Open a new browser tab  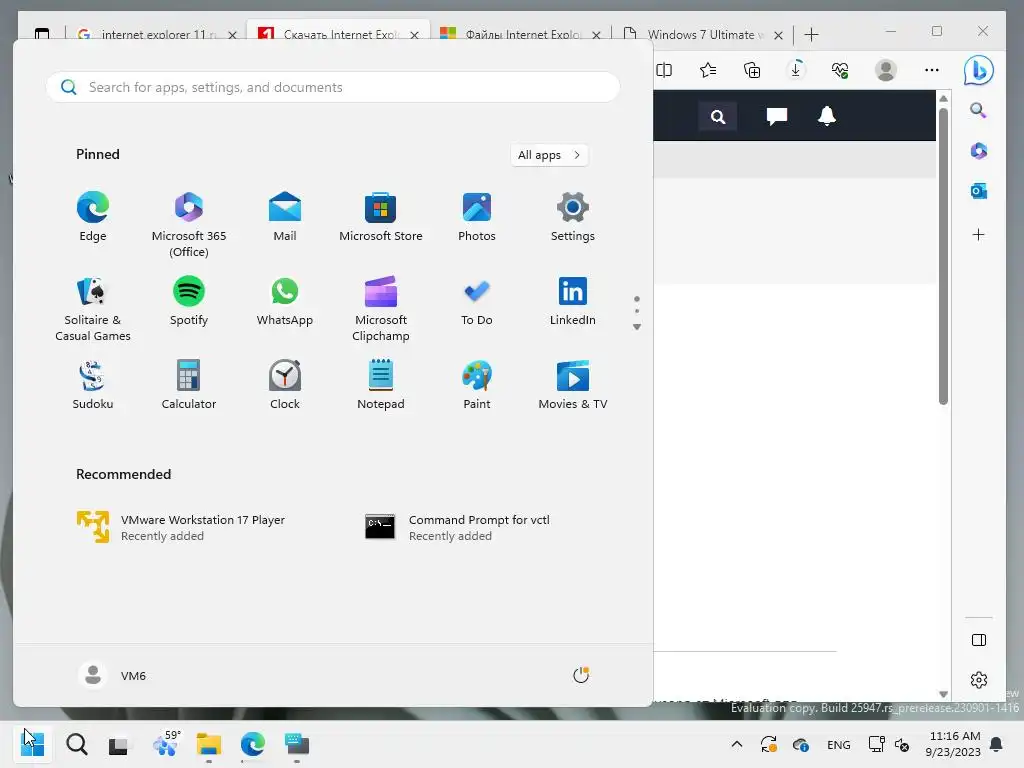811,35
